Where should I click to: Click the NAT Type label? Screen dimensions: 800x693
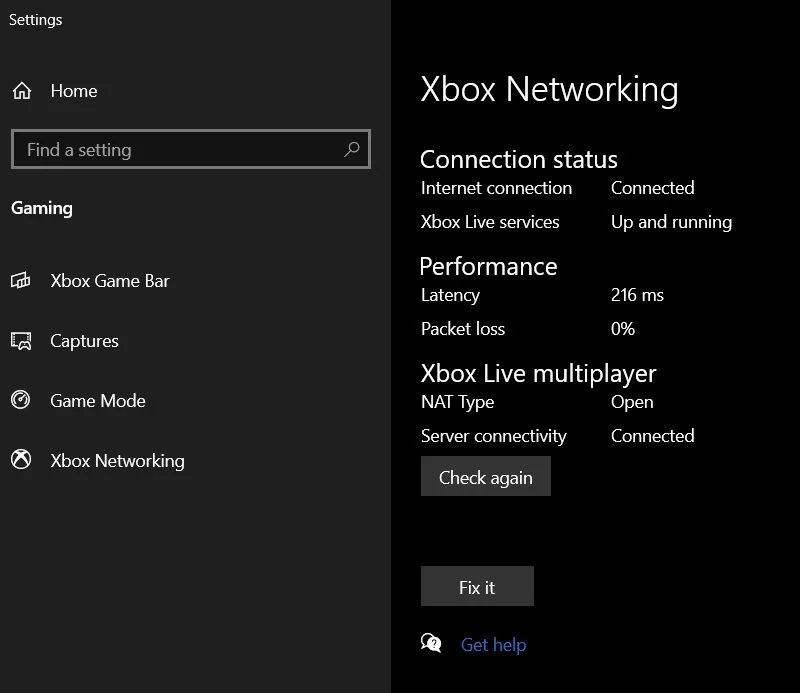[x=457, y=403]
